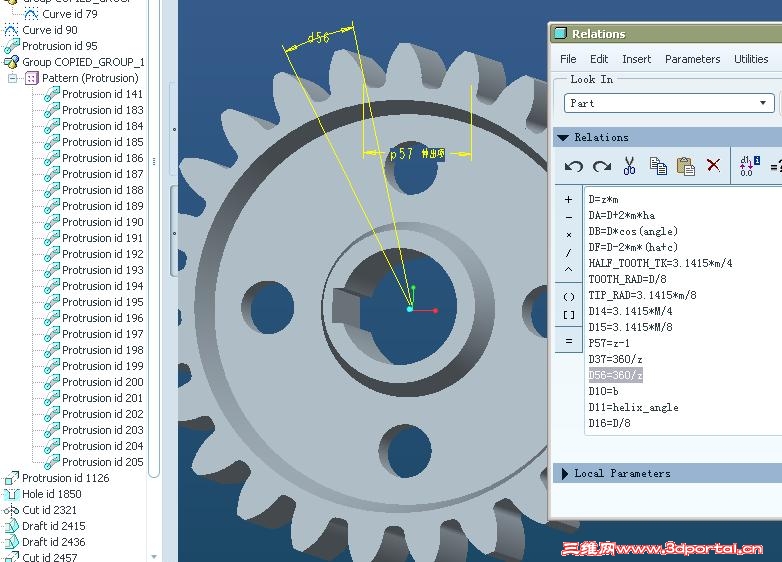Collapse the Pattern (Protrusion) tree node
Screen dimensions: 782x562
point(12,78)
